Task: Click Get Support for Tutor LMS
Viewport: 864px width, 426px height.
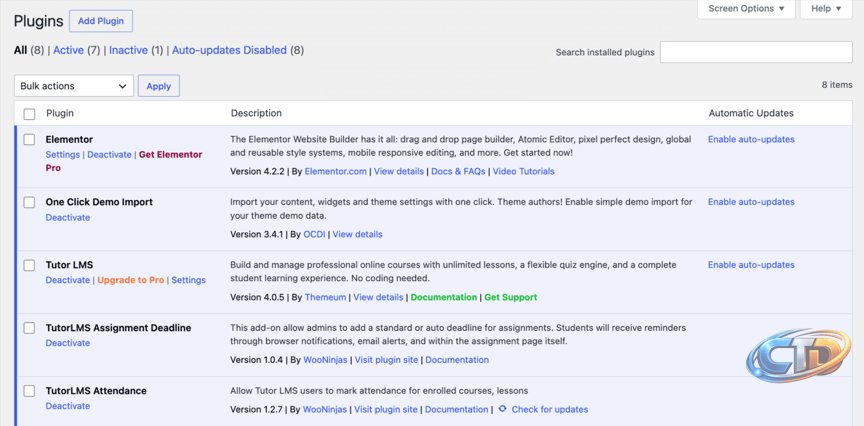Action: click(511, 297)
